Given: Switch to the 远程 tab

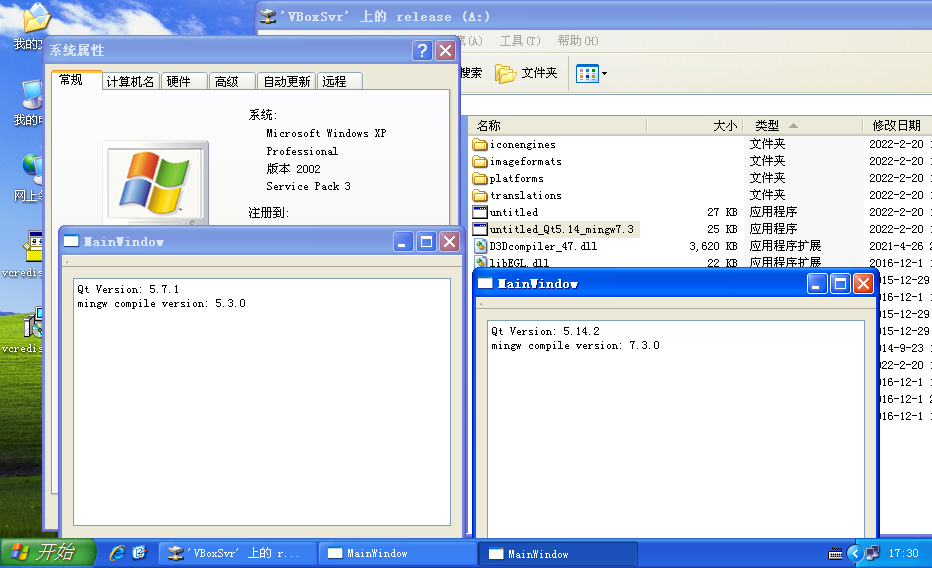Looking at the screenshot, I should (x=340, y=81).
